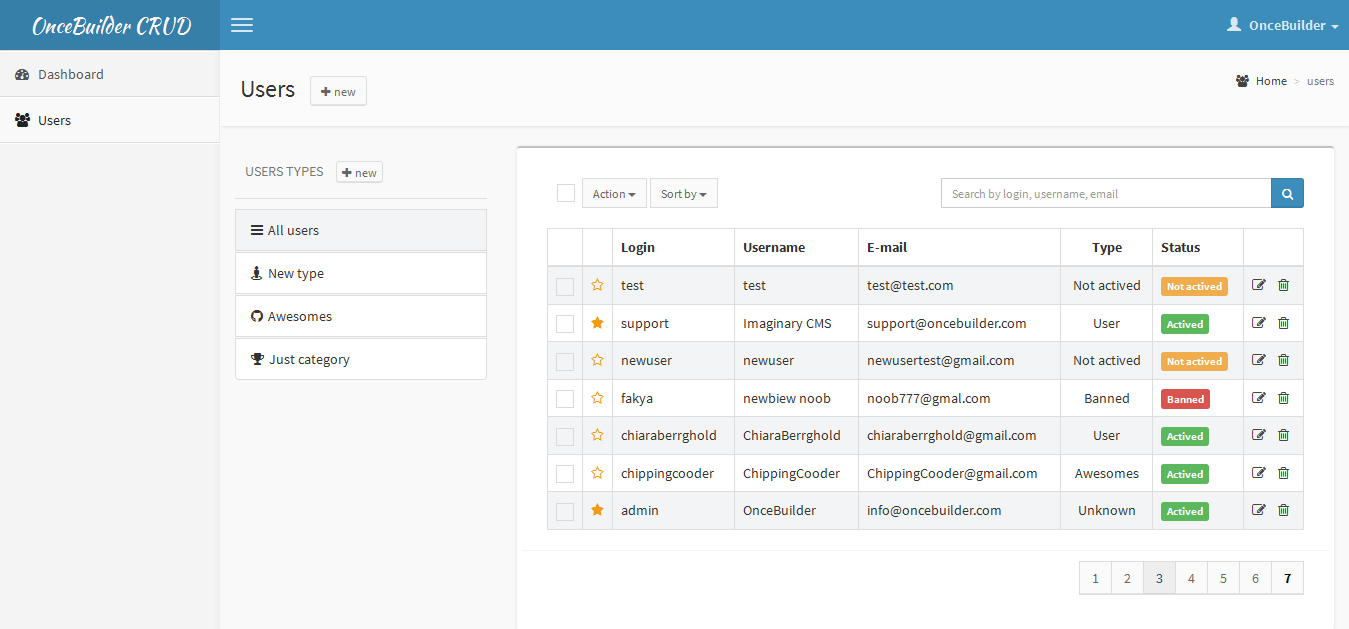Image resolution: width=1349 pixels, height=629 pixels.
Task: Click the red Banned status badge
Action: 1185,399
